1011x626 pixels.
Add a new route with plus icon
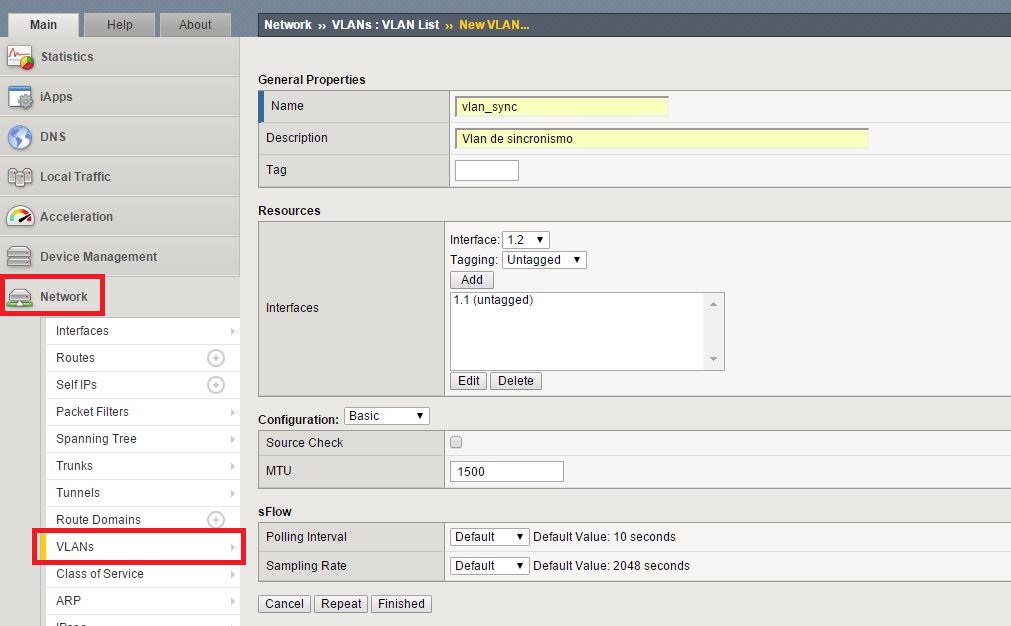pos(215,358)
